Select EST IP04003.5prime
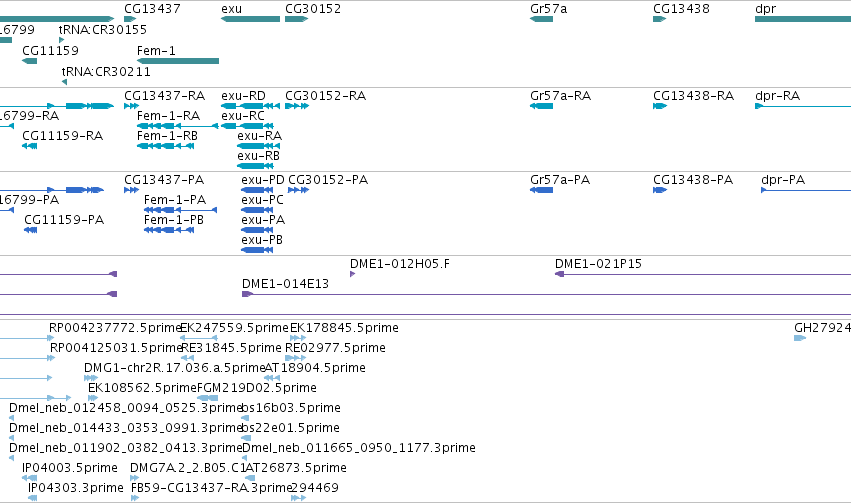This screenshot has height=503, width=851. [x=69, y=469]
